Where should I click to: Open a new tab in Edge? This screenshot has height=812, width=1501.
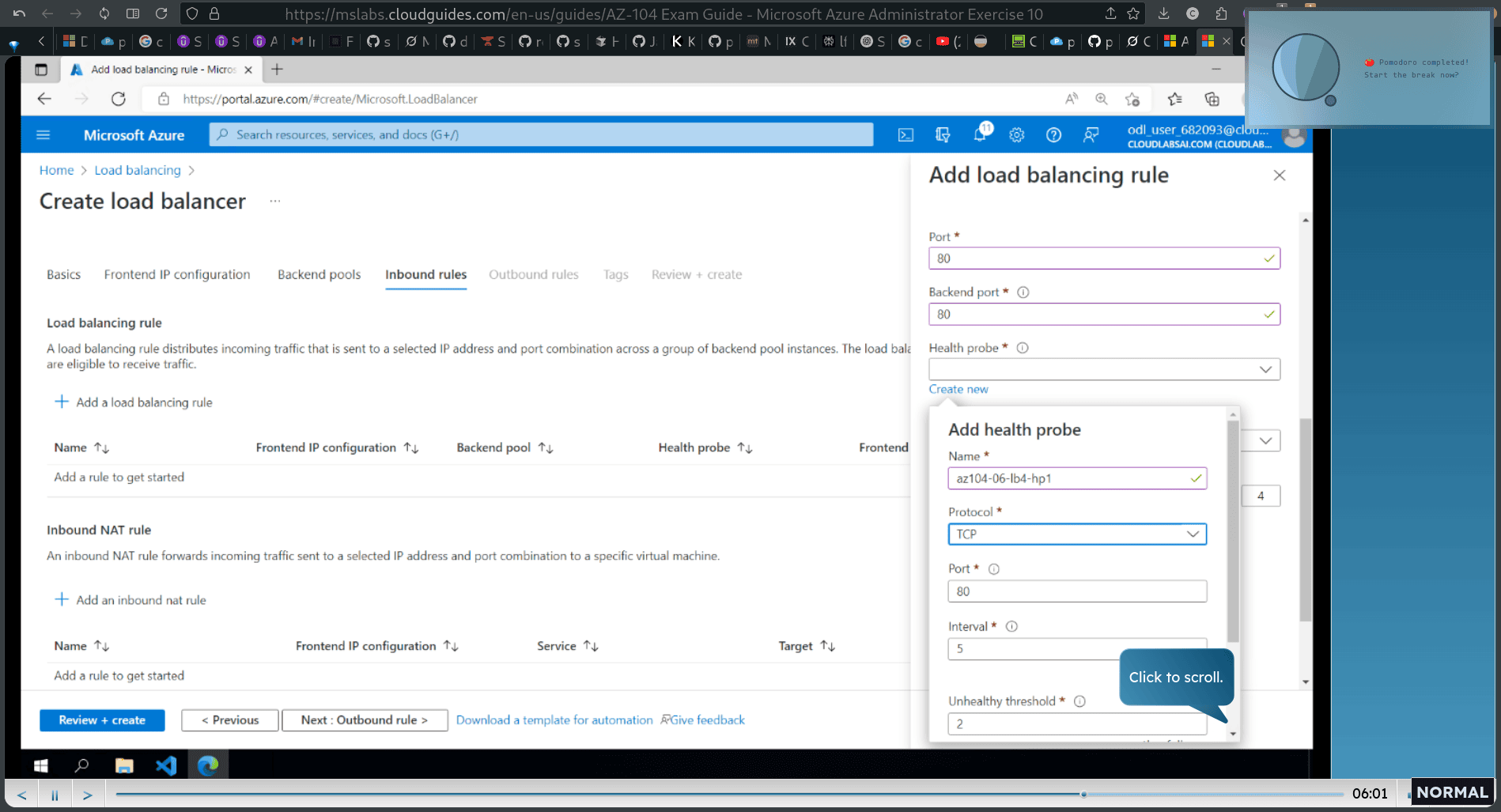click(x=277, y=70)
